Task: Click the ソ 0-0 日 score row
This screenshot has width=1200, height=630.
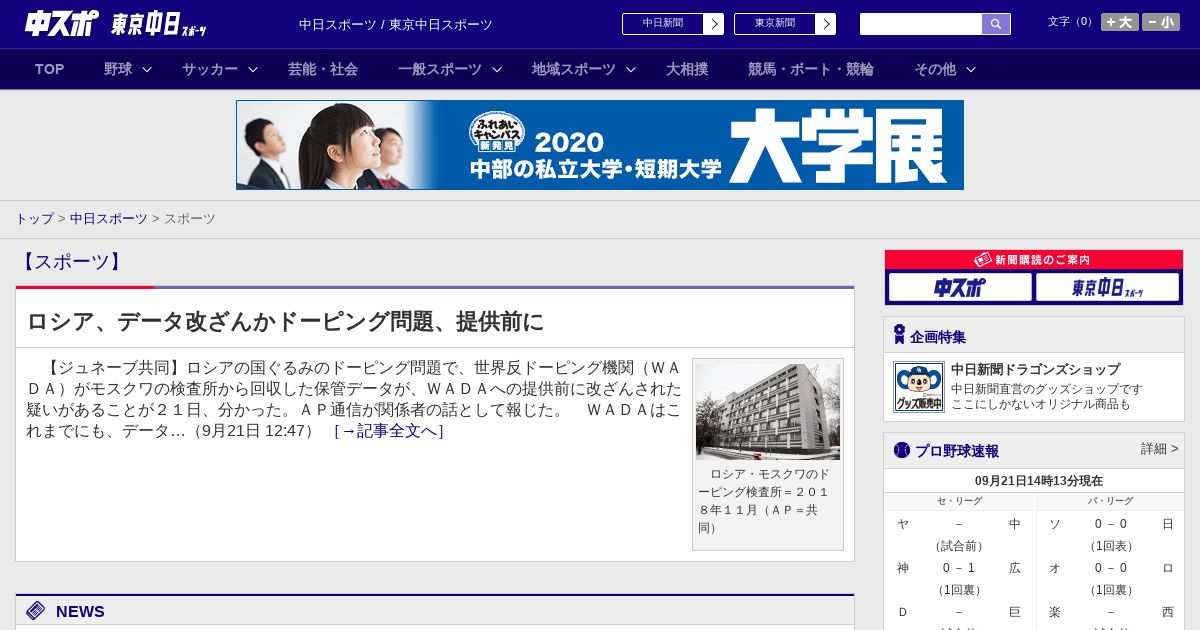Action: pos(1110,524)
